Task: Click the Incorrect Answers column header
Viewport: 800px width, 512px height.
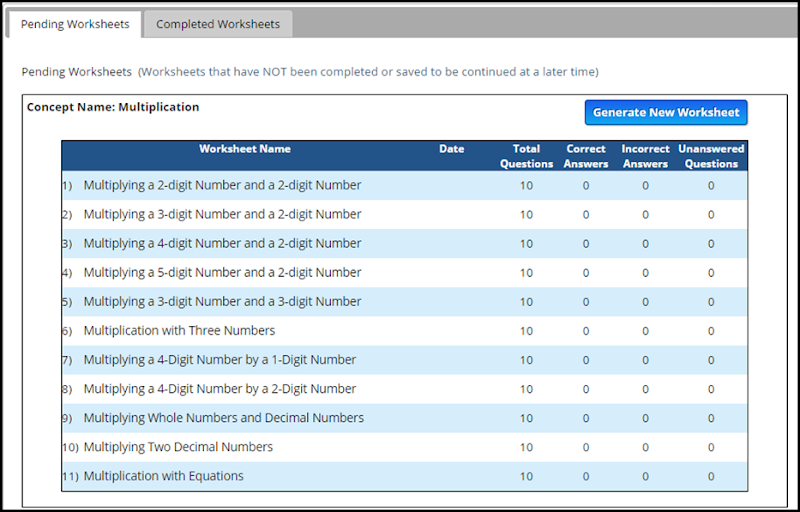Action: (x=645, y=156)
